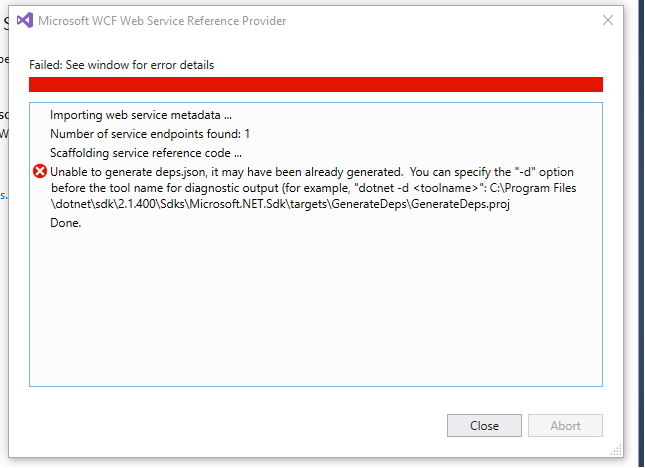Click the partially hidden blue link behind the dialog

4,195
